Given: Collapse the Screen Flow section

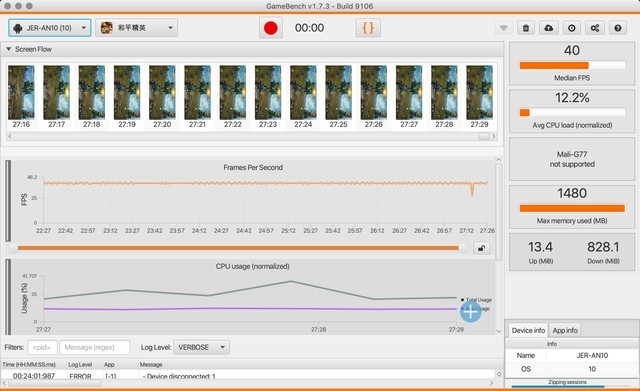Looking at the screenshot, I should 9,49.
